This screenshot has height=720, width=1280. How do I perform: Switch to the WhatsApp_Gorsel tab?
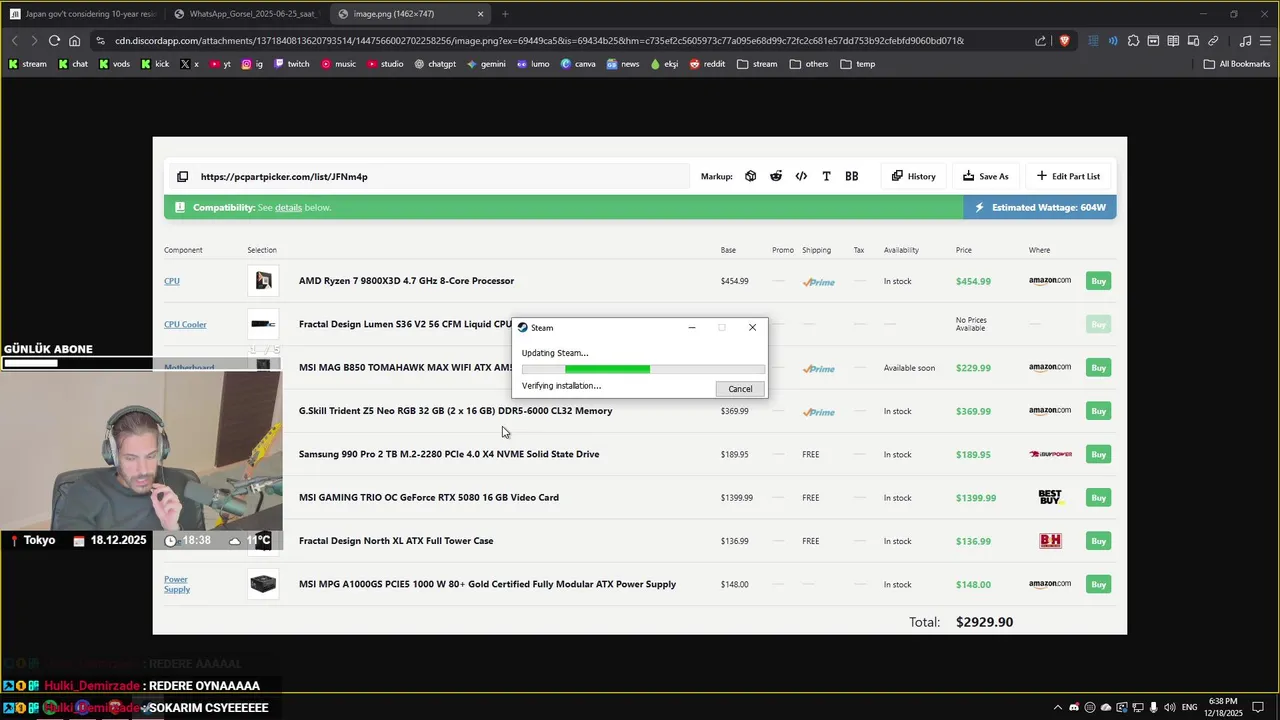pos(247,14)
